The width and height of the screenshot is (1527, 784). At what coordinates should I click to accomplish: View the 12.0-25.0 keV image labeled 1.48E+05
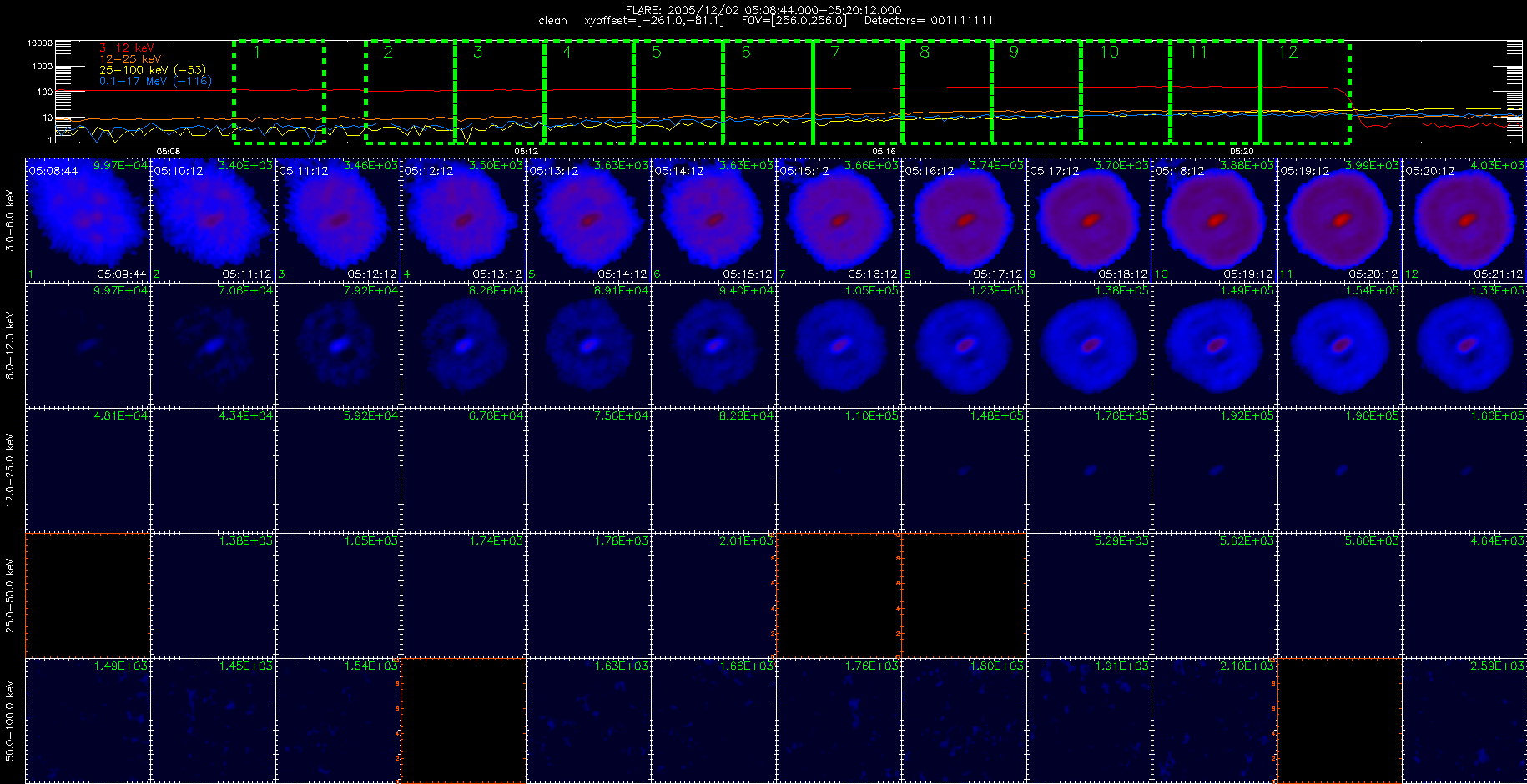[964, 470]
